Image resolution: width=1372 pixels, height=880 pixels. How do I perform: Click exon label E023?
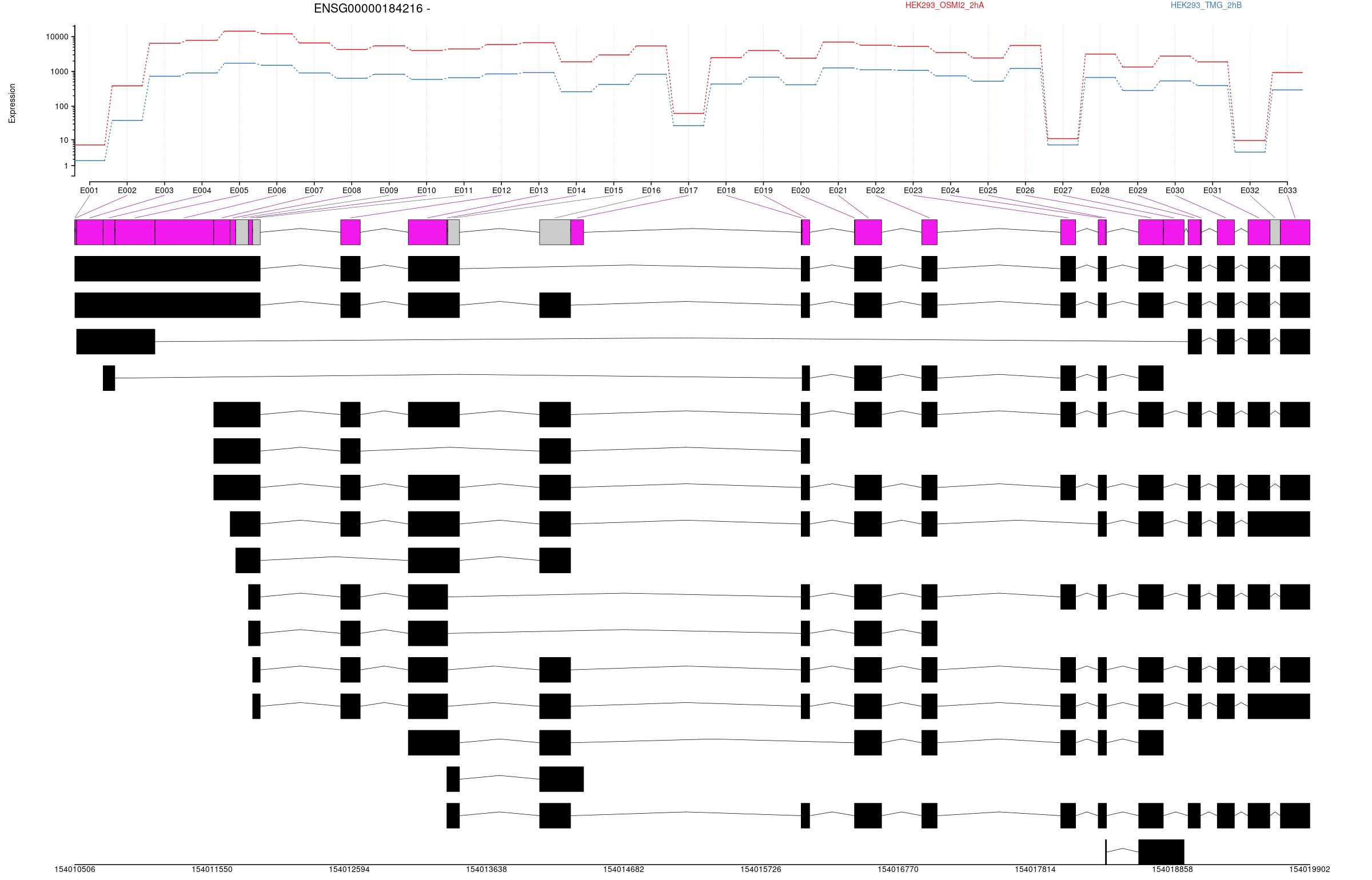(913, 190)
